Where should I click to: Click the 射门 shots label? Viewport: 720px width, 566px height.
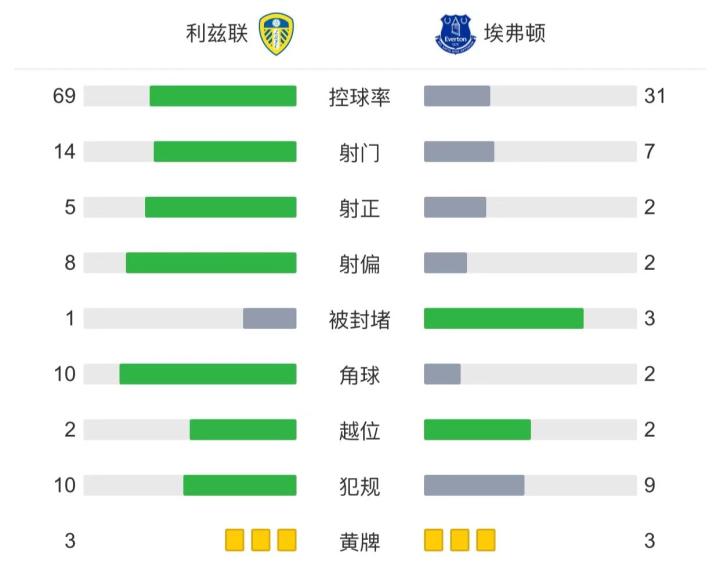pos(360,153)
